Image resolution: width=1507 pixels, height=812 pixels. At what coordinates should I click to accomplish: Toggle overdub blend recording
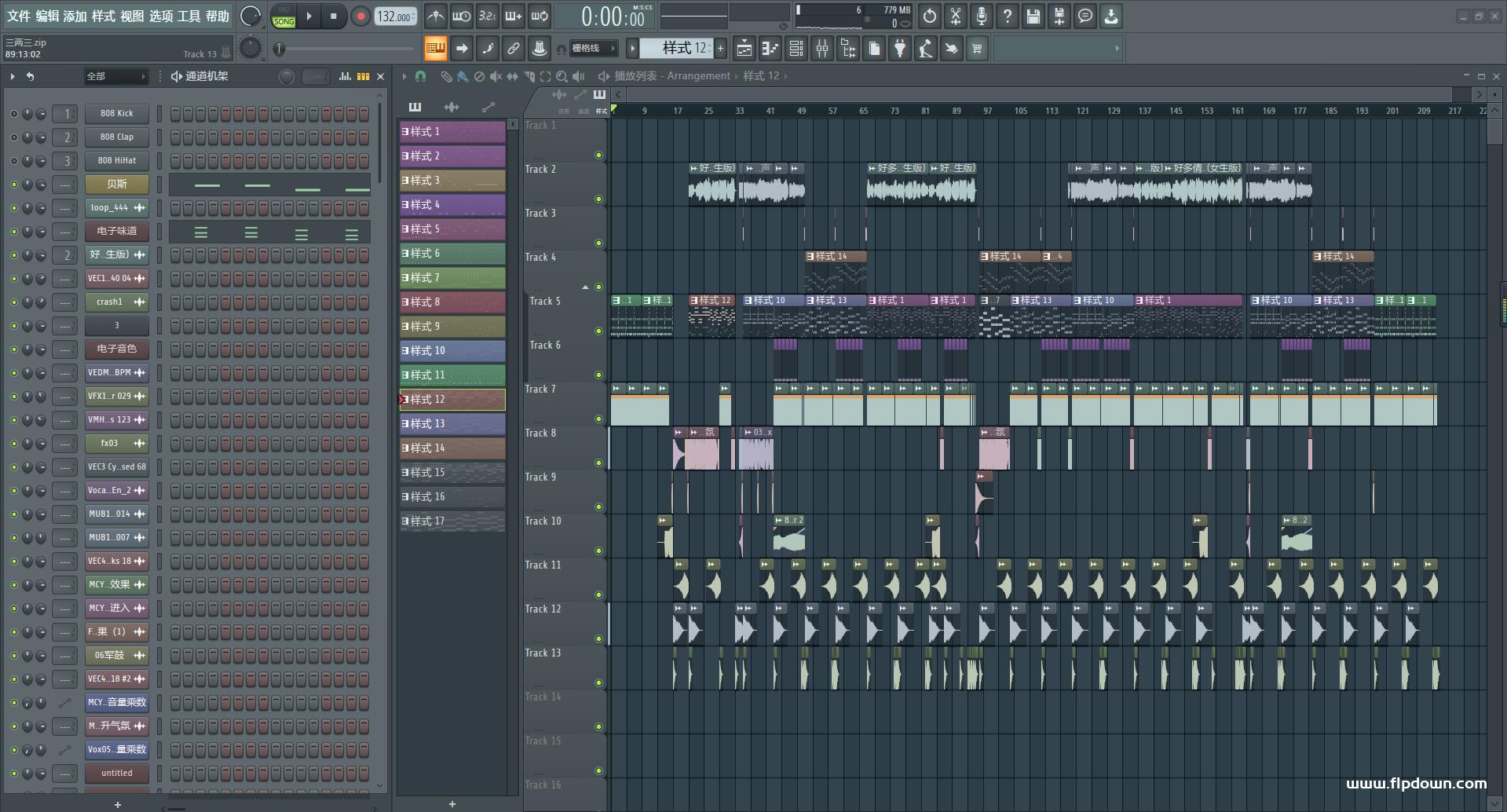(513, 16)
